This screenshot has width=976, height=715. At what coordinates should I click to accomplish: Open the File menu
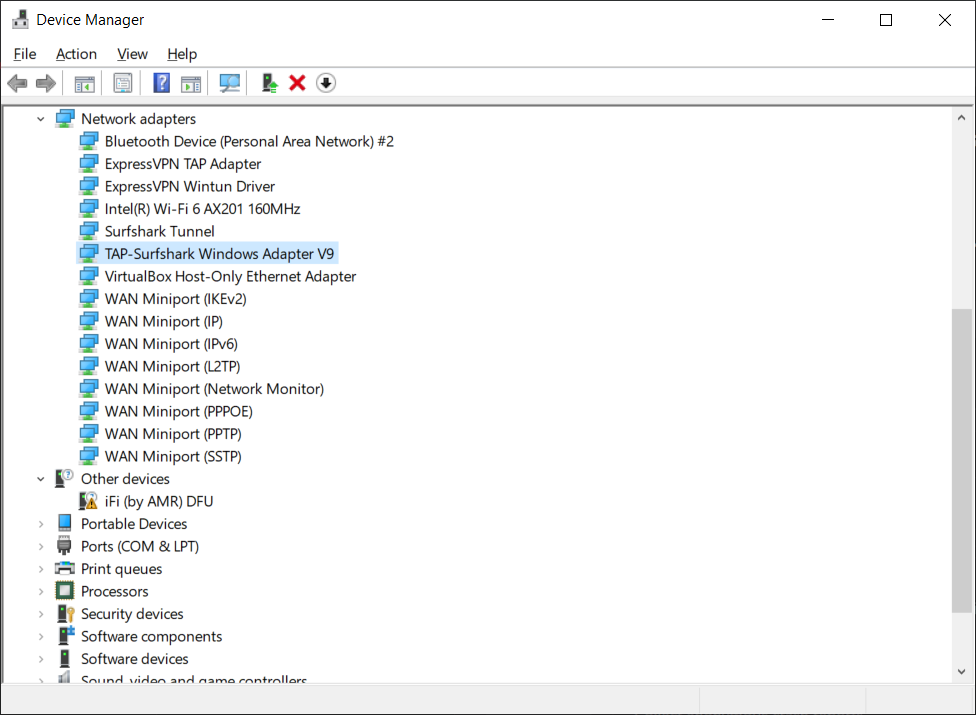[x=25, y=54]
